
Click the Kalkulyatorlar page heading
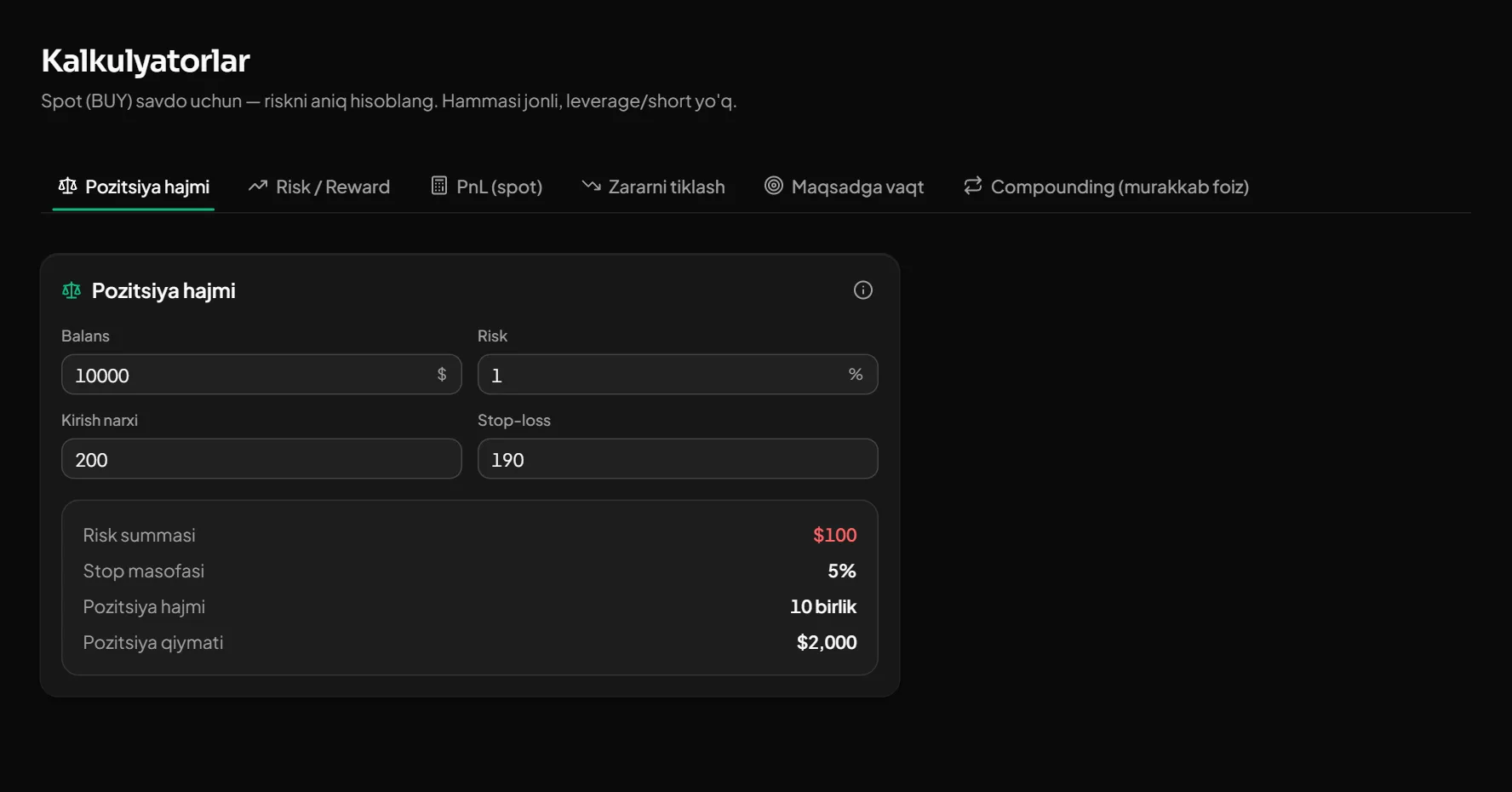tap(146, 60)
